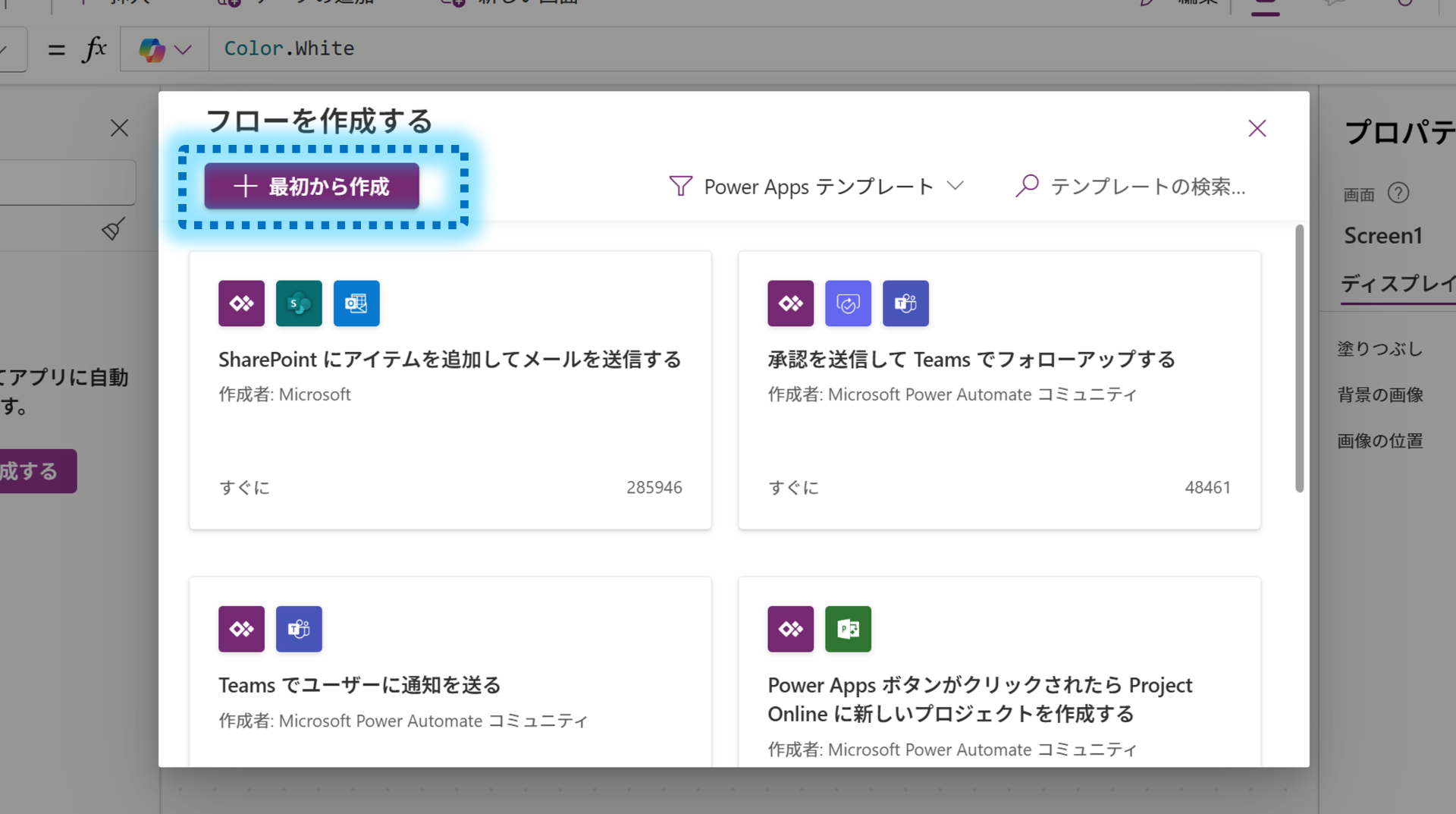Click the Approvals icon in 承認 card
The height and width of the screenshot is (814, 1456).
(848, 303)
